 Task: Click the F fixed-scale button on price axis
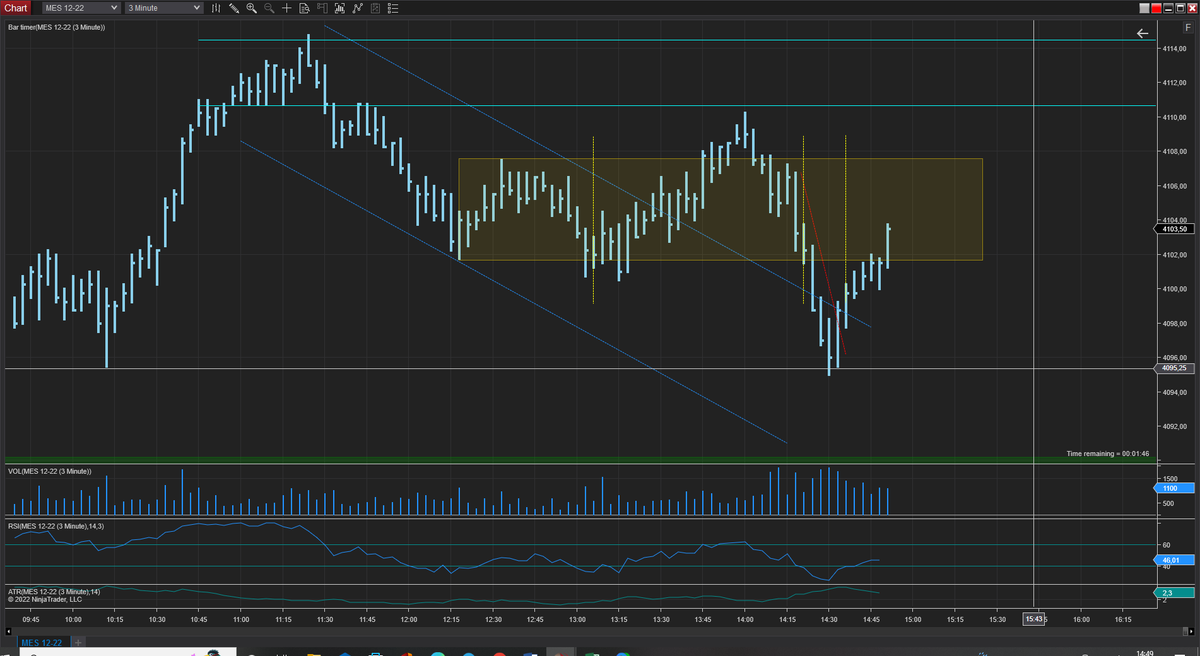(1187, 27)
